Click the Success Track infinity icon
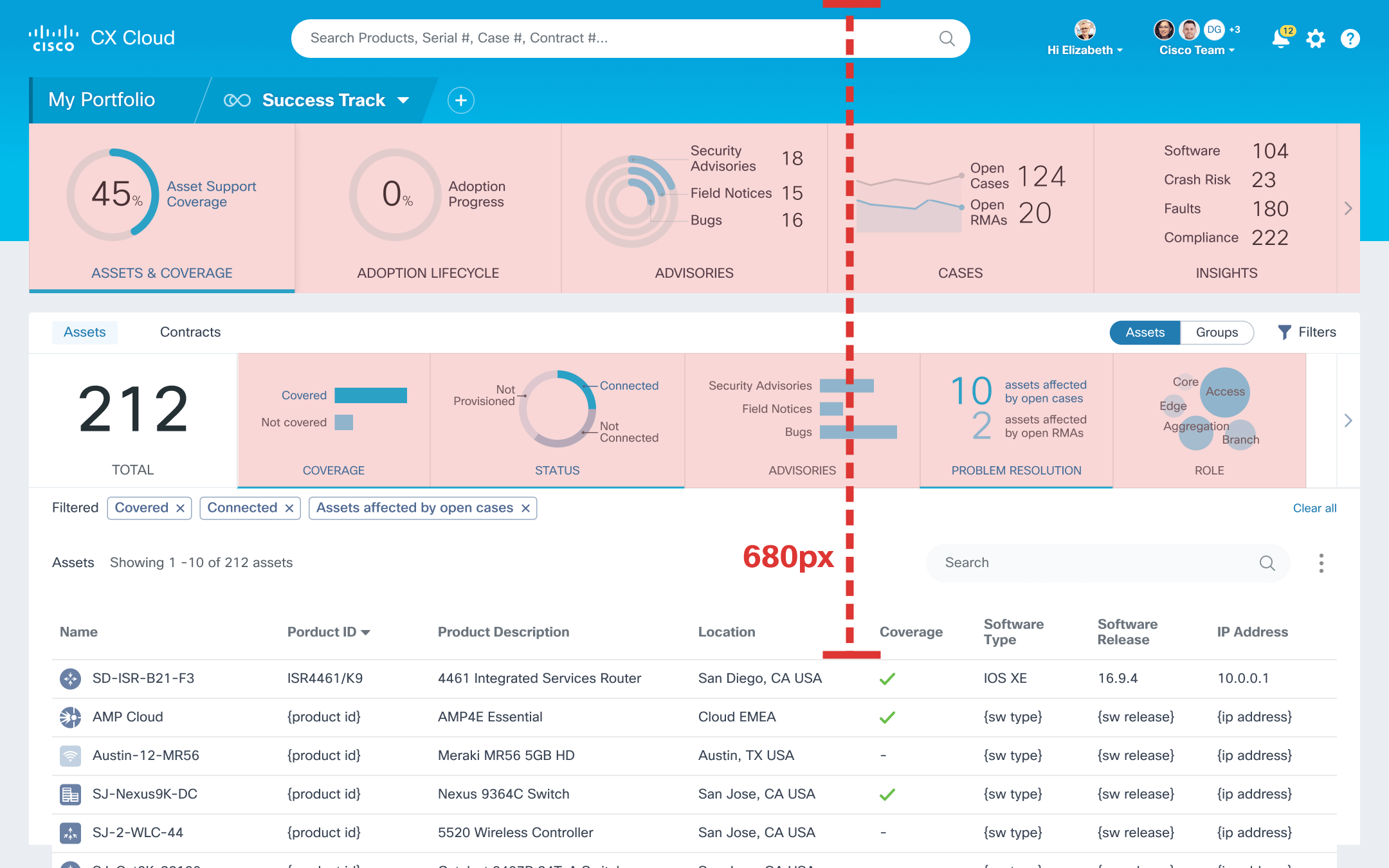1389x868 pixels. coord(237,100)
